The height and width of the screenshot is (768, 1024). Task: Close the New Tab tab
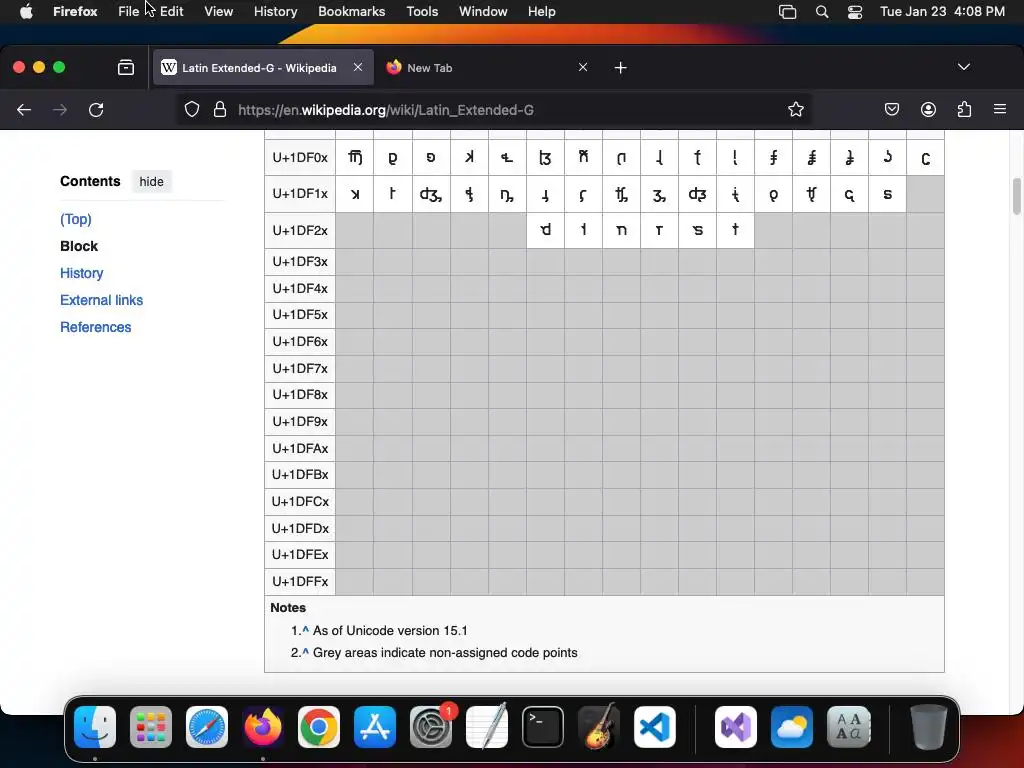[x=583, y=67]
